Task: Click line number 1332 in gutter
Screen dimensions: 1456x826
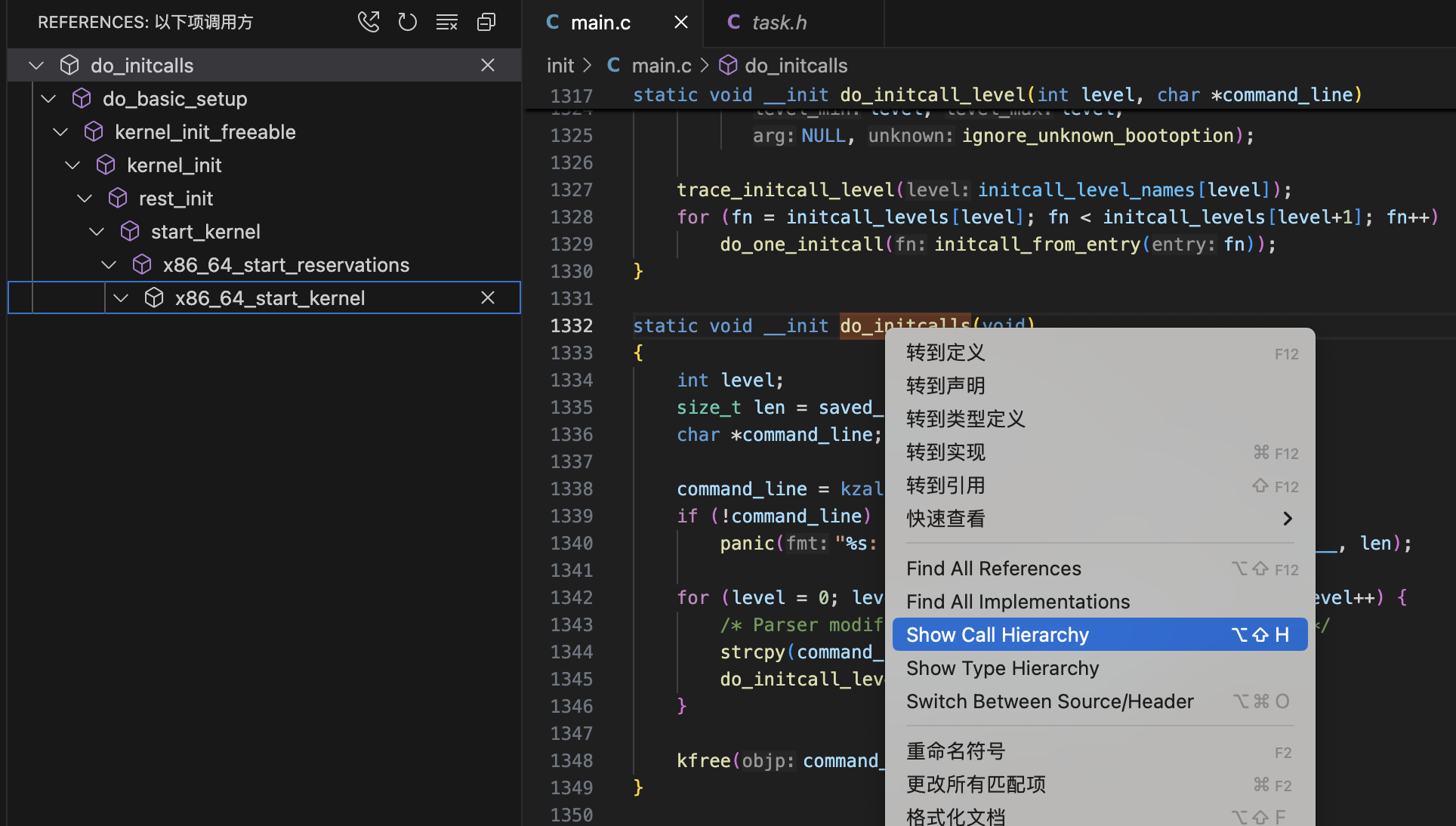Action: click(x=572, y=325)
